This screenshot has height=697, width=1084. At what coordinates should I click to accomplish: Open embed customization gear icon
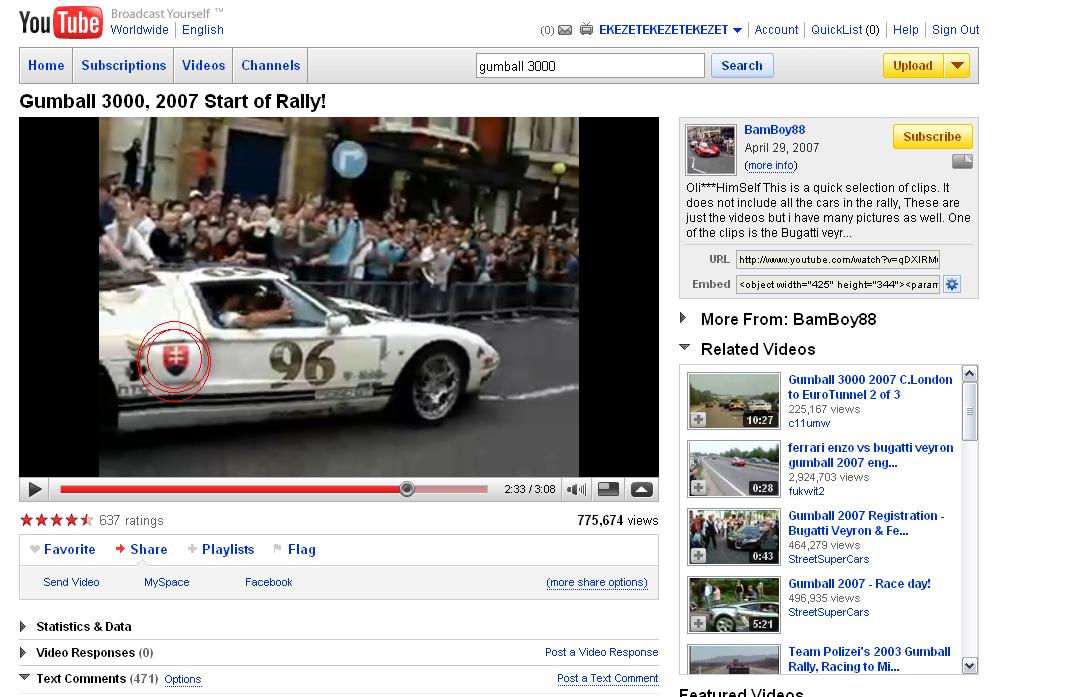click(x=952, y=284)
